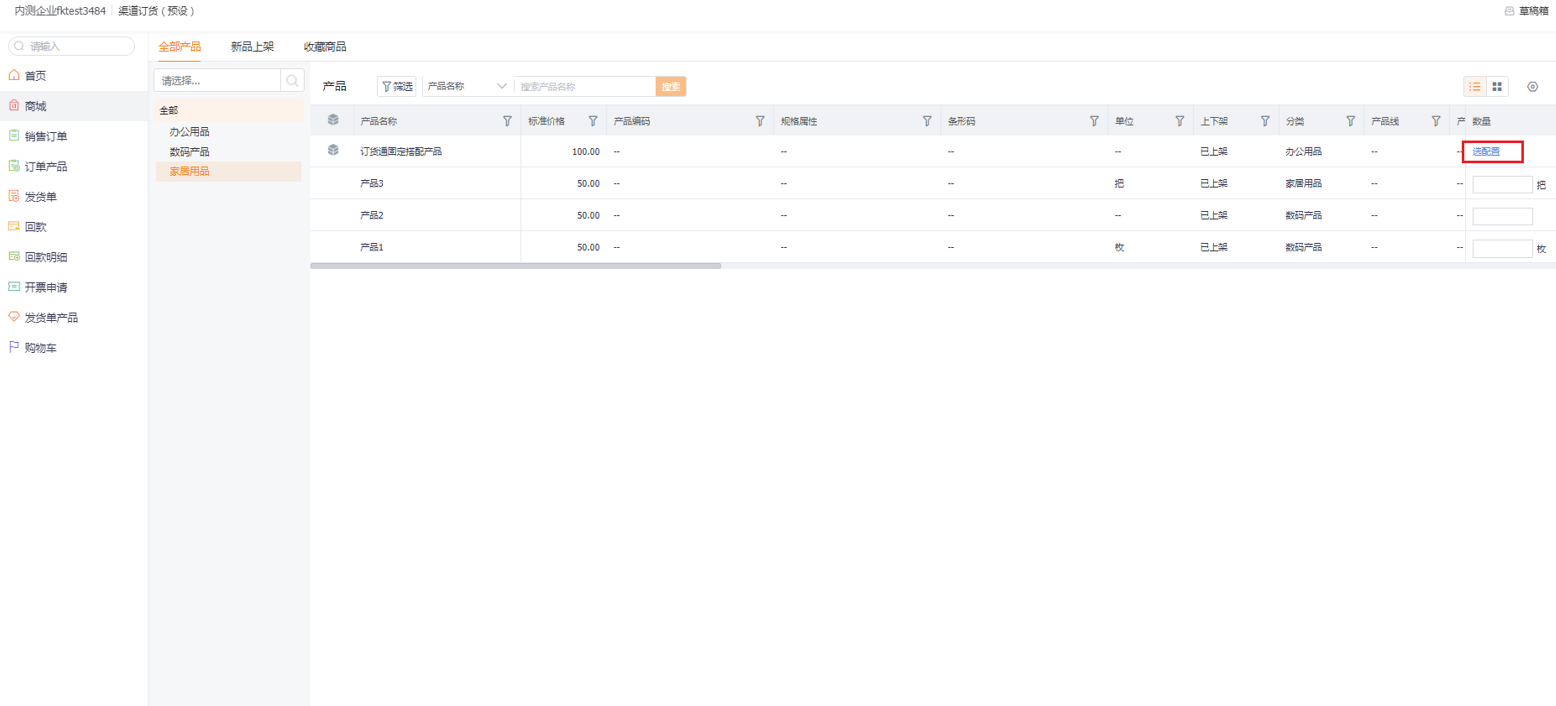1556x706 pixels.
Task: Click filter icon on 标准价格 column
Action: pyautogui.click(x=593, y=121)
